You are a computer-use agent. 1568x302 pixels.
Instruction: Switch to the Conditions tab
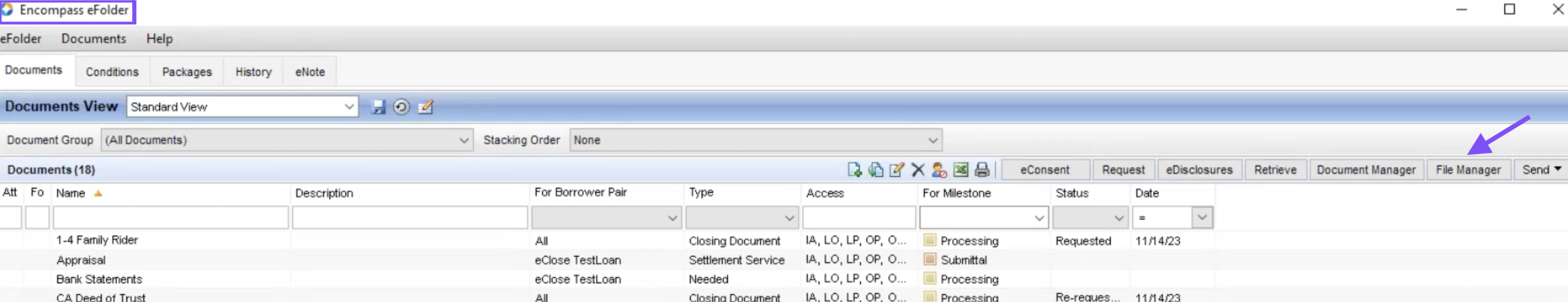click(x=112, y=72)
